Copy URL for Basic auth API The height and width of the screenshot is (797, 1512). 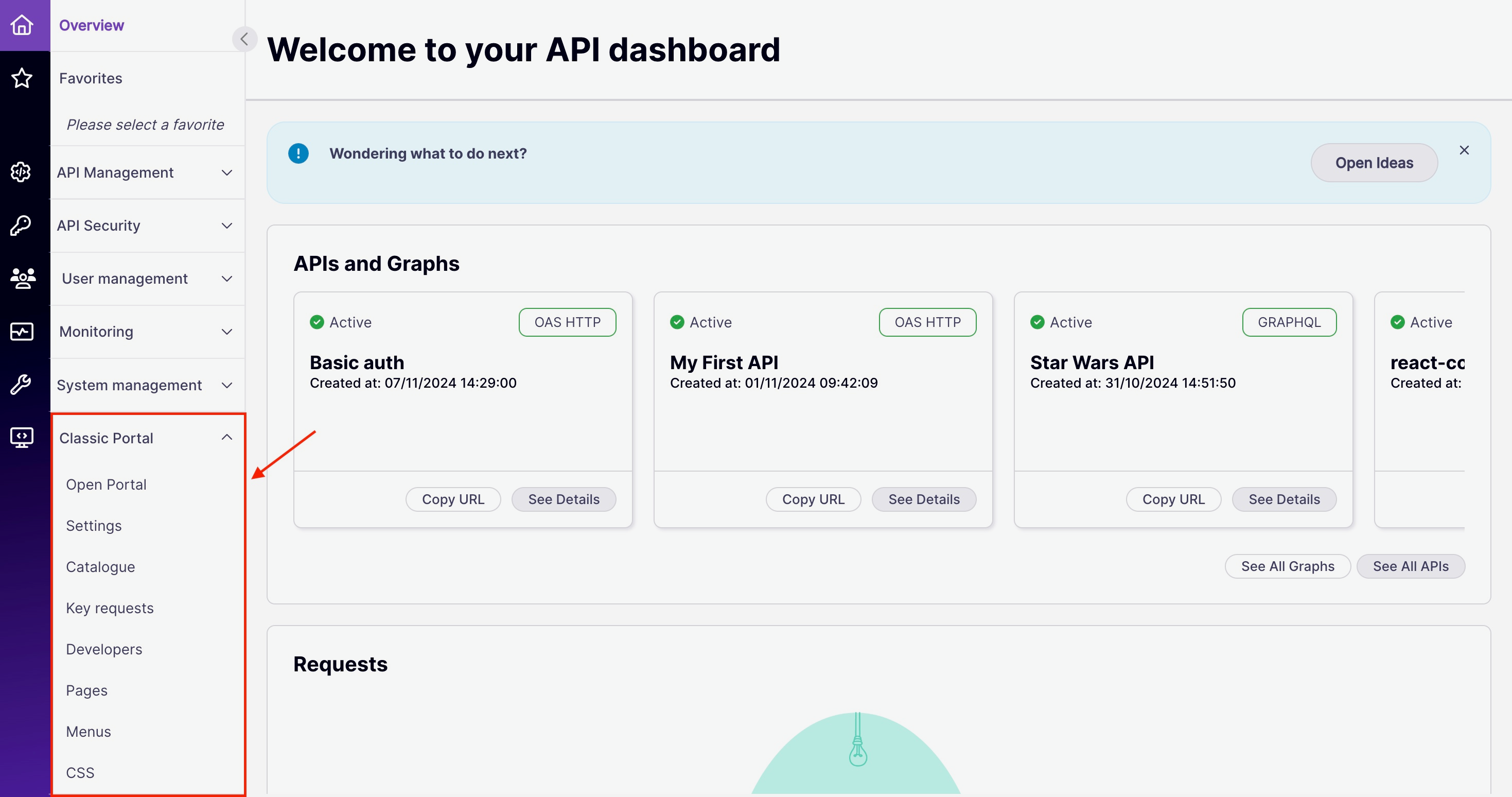(452, 499)
